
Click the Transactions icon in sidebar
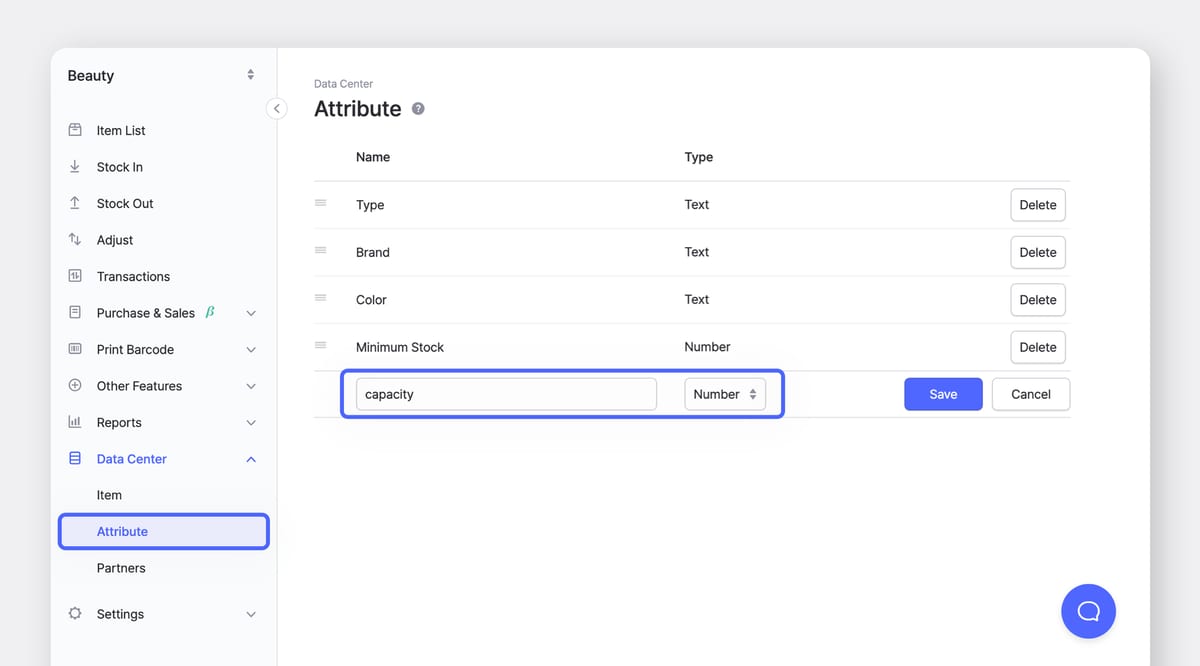[75, 276]
